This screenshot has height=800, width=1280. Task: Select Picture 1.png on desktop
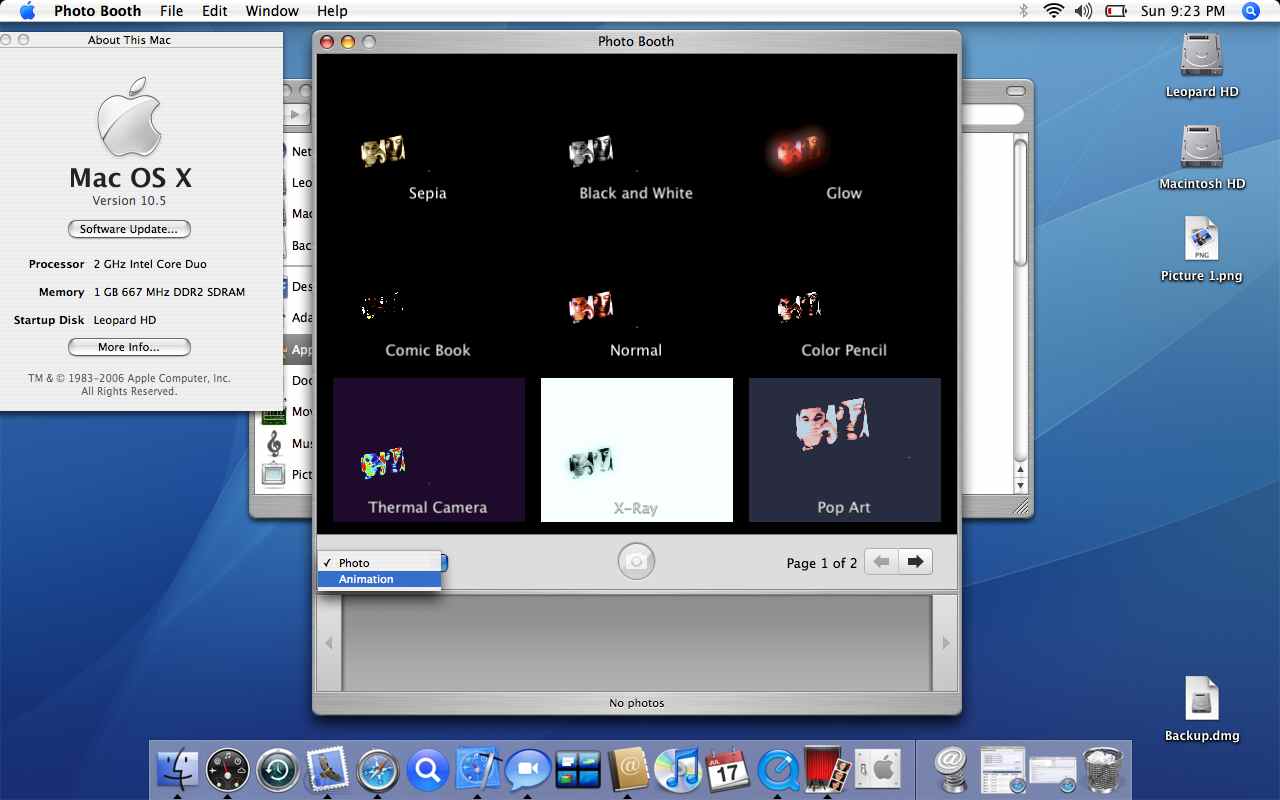click(1201, 250)
